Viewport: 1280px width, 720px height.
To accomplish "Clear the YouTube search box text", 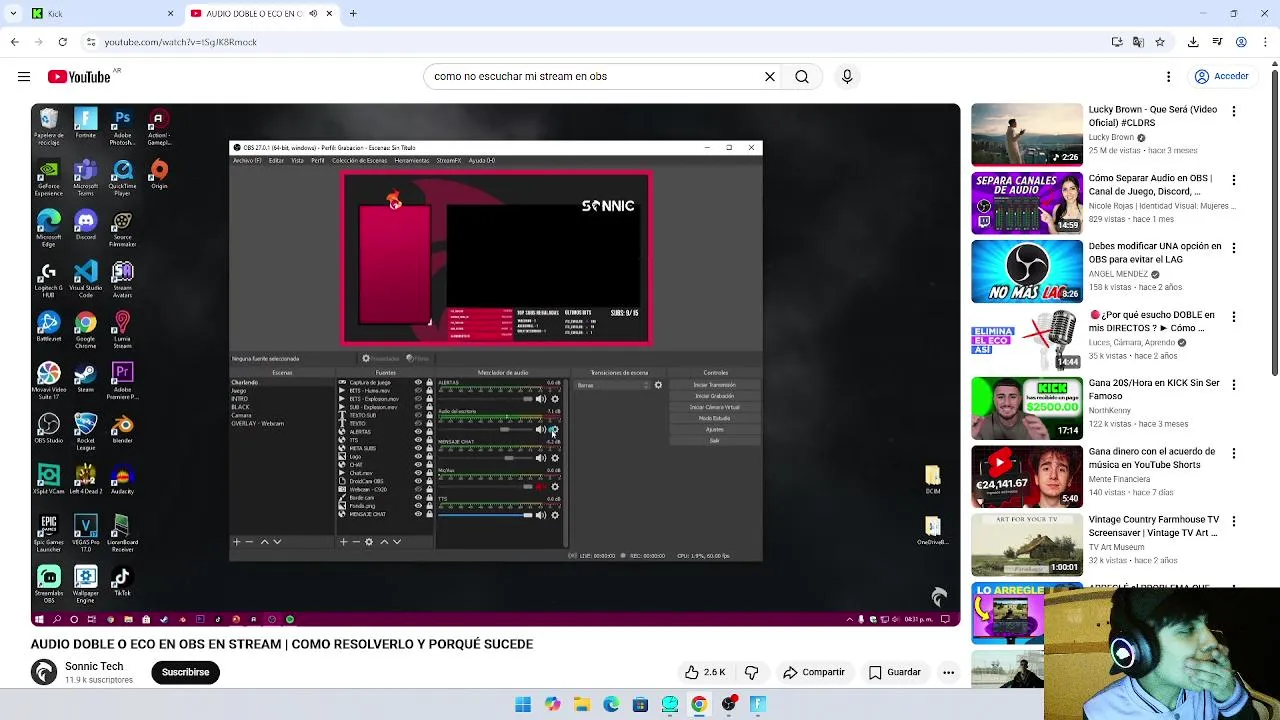I will click(x=770, y=76).
